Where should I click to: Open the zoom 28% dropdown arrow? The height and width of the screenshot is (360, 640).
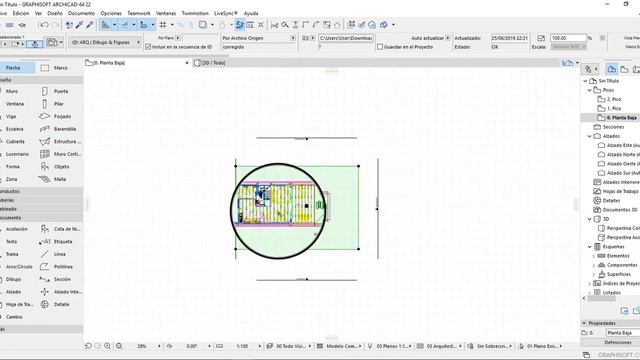[x=159, y=346]
